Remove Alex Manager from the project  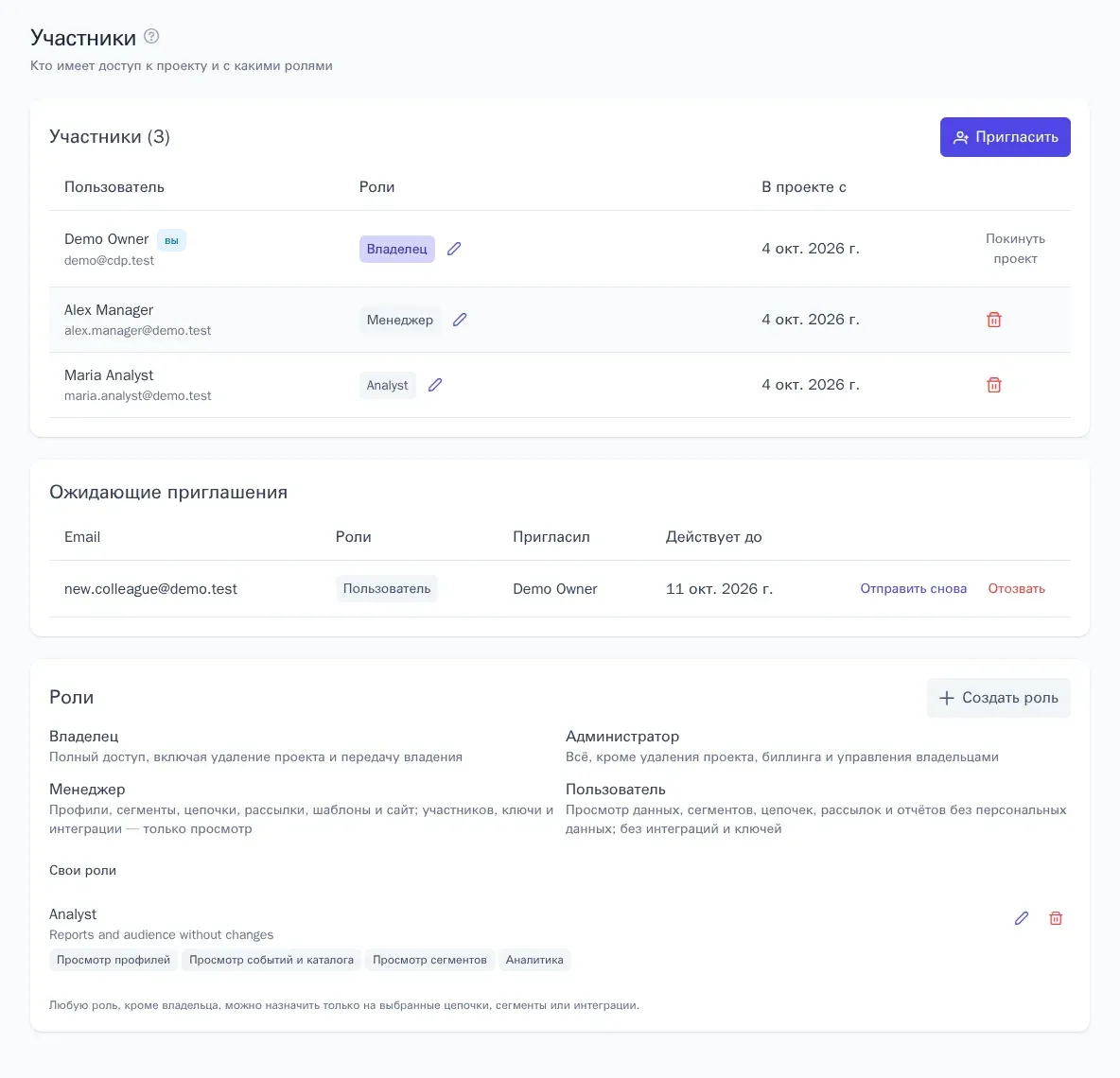[x=993, y=319]
